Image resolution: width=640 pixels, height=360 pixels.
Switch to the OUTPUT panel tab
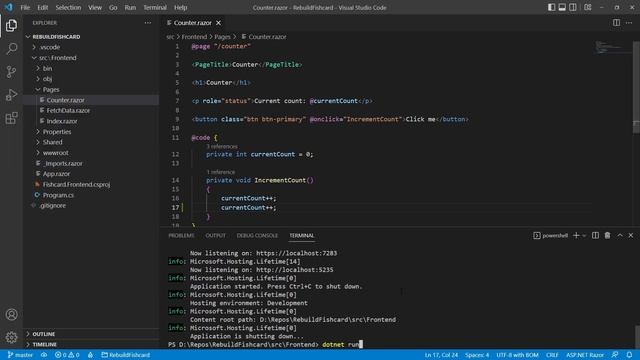[216, 236]
